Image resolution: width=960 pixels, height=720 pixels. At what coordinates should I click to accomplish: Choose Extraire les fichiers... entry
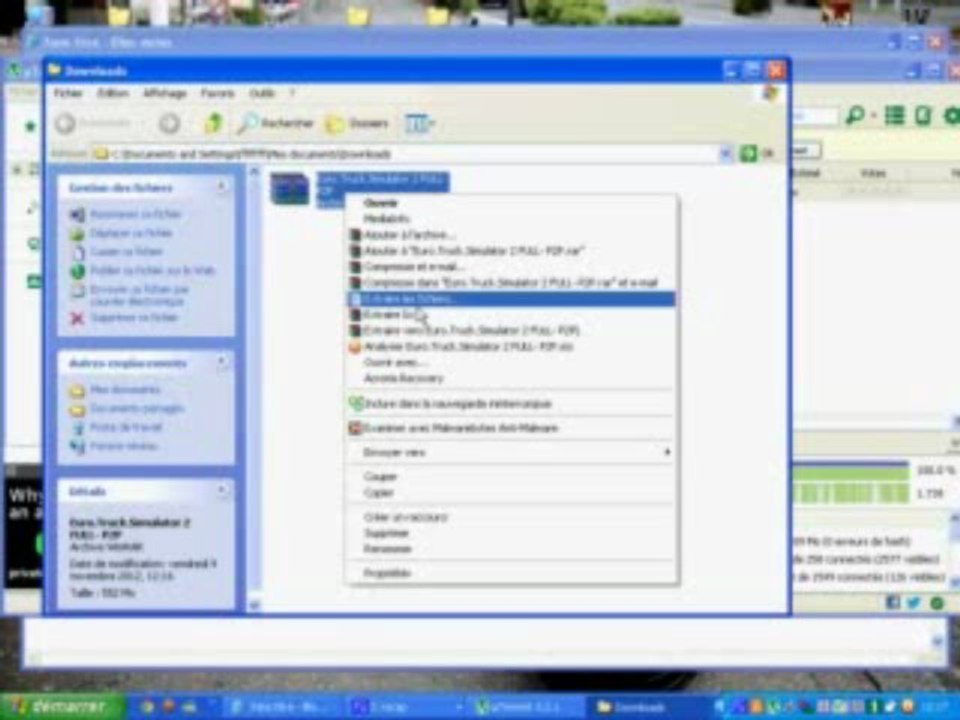(x=511, y=299)
